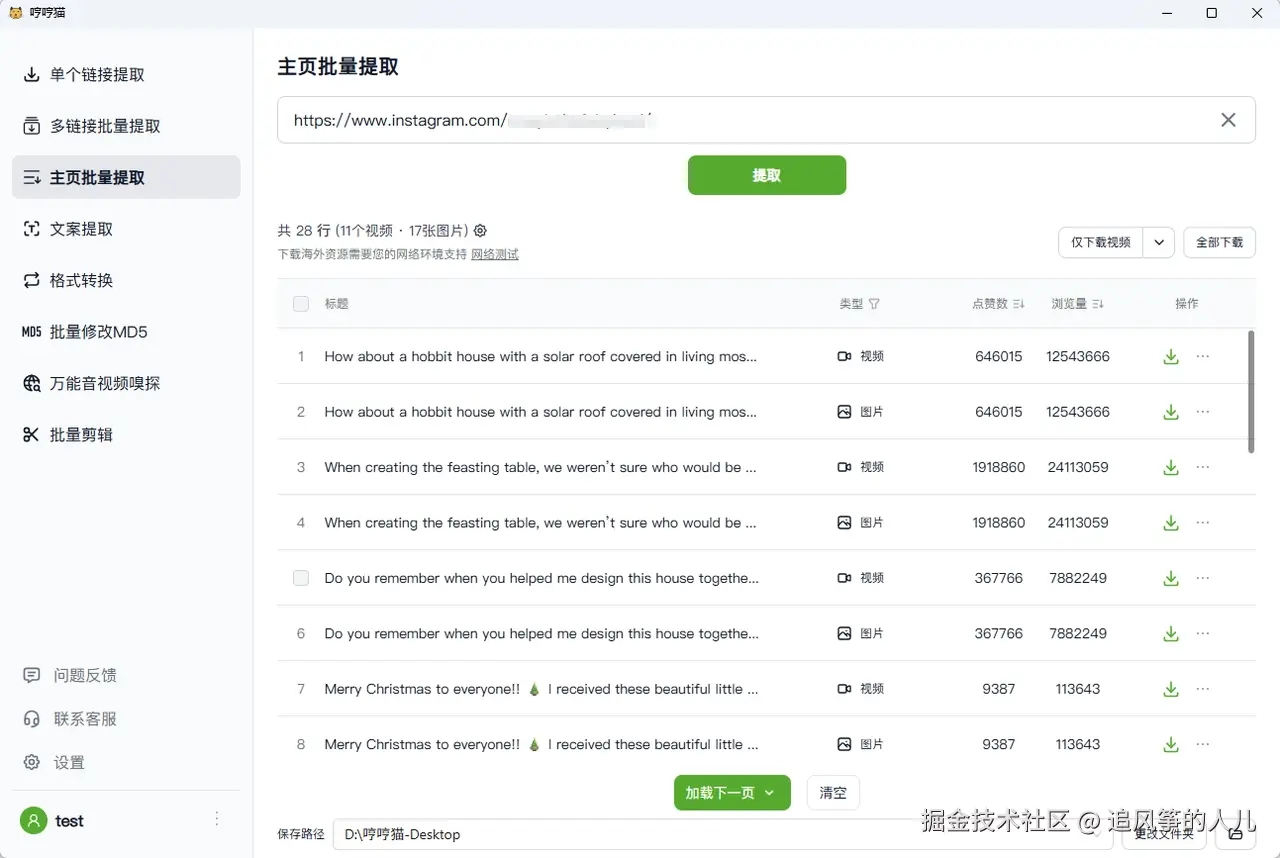Viewport: 1280px width, 858px height.
Task: Click the test user avatar
Action: coord(34,821)
